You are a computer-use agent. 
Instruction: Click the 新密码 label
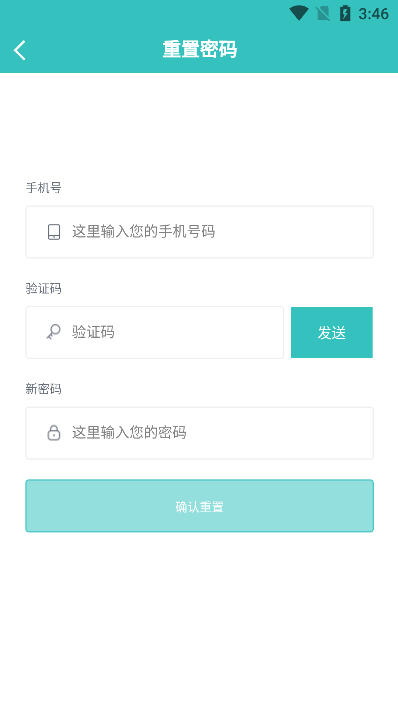pos(43,389)
